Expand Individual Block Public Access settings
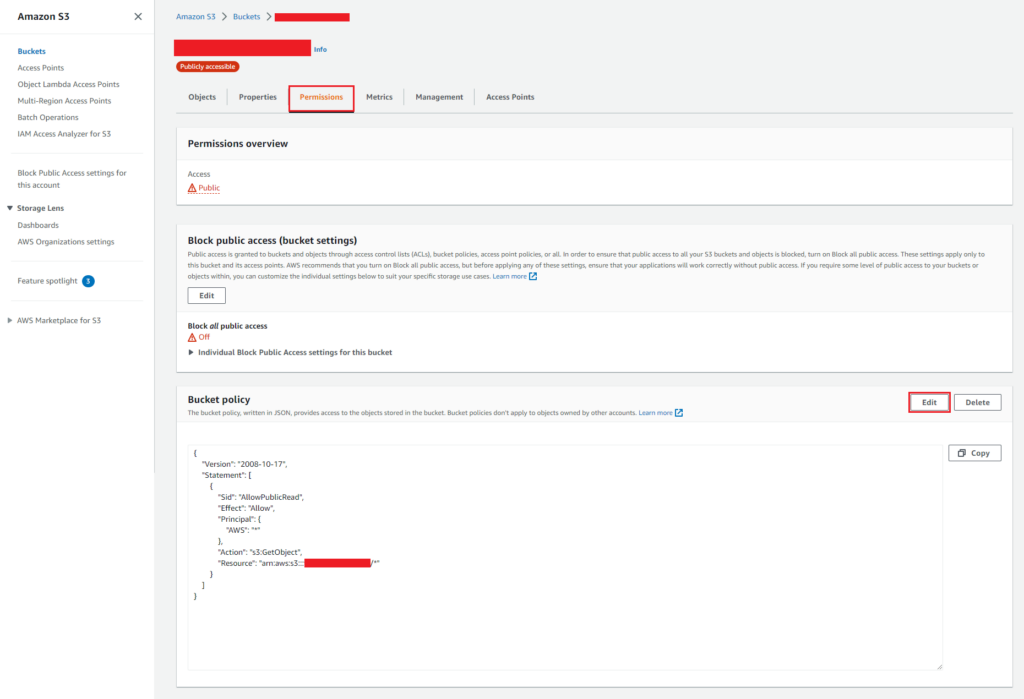 (x=192, y=353)
